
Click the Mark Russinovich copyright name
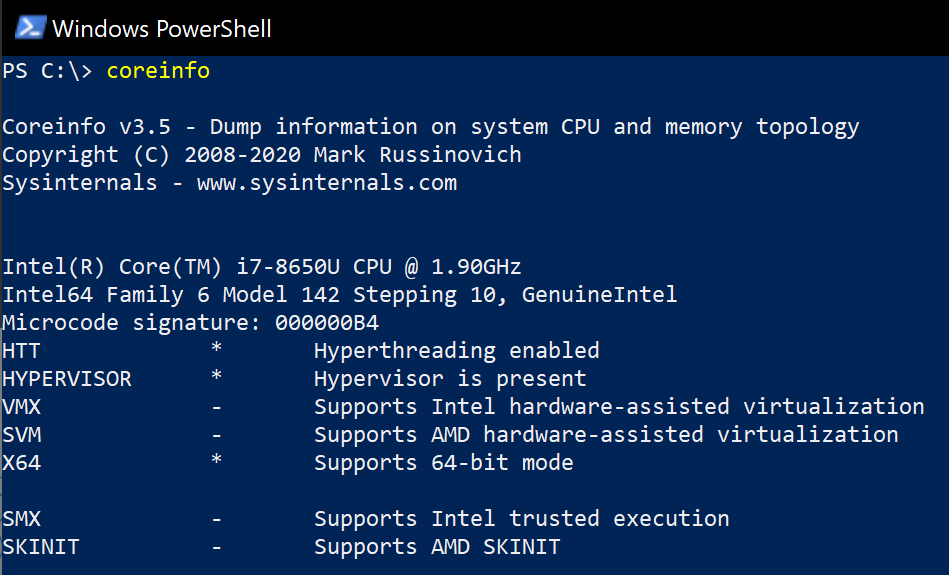pos(417,155)
